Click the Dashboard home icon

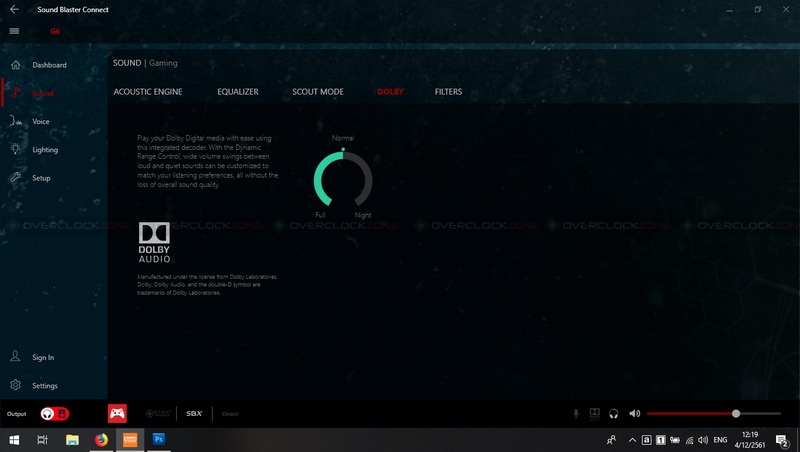16,65
